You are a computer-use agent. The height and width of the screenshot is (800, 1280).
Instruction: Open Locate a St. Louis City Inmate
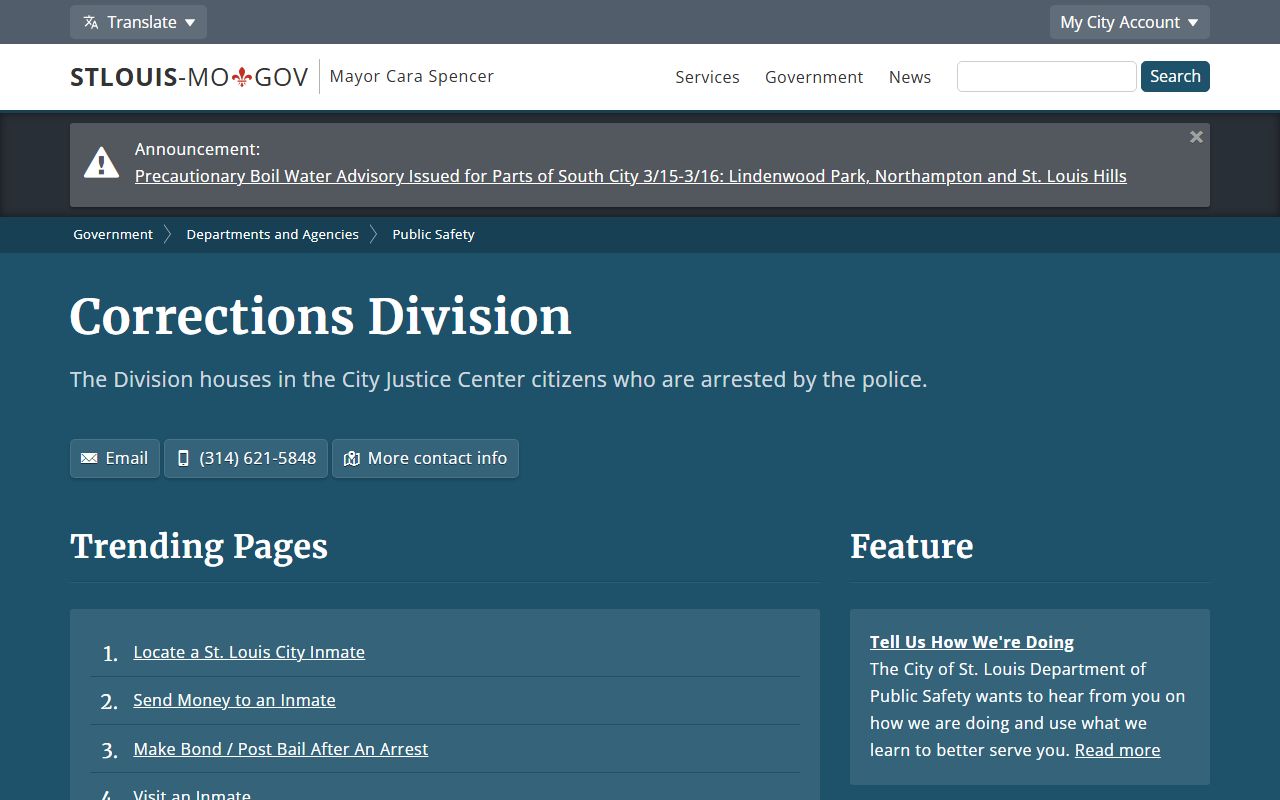pyautogui.click(x=249, y=652)
